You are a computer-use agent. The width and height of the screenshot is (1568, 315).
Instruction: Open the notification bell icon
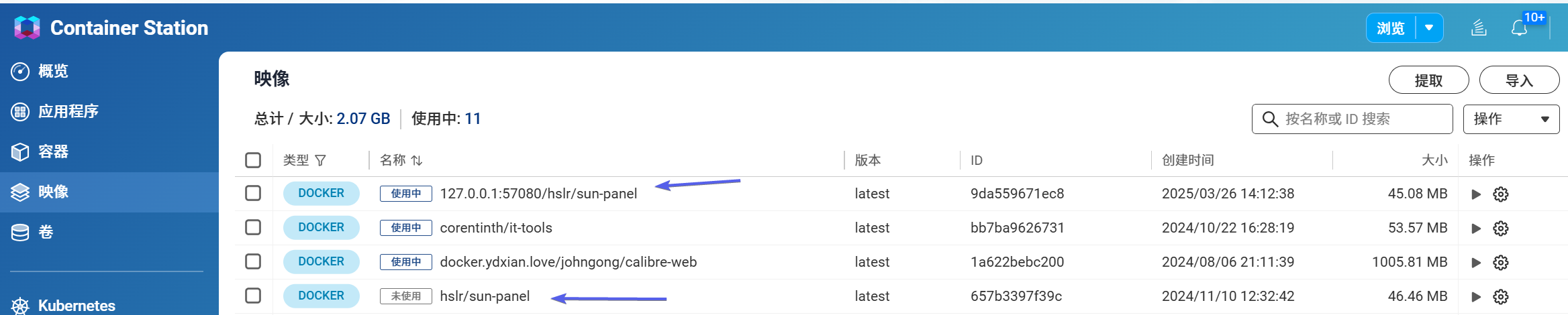[x=1519, y=28]
